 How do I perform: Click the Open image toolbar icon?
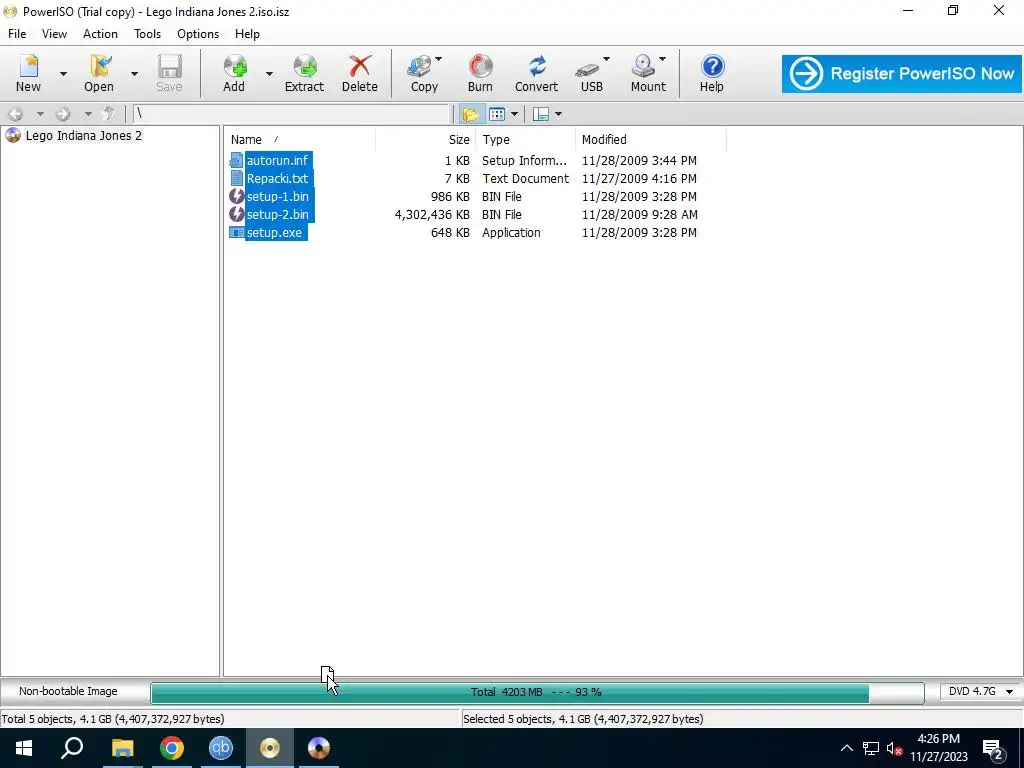(x=99, y=72)
